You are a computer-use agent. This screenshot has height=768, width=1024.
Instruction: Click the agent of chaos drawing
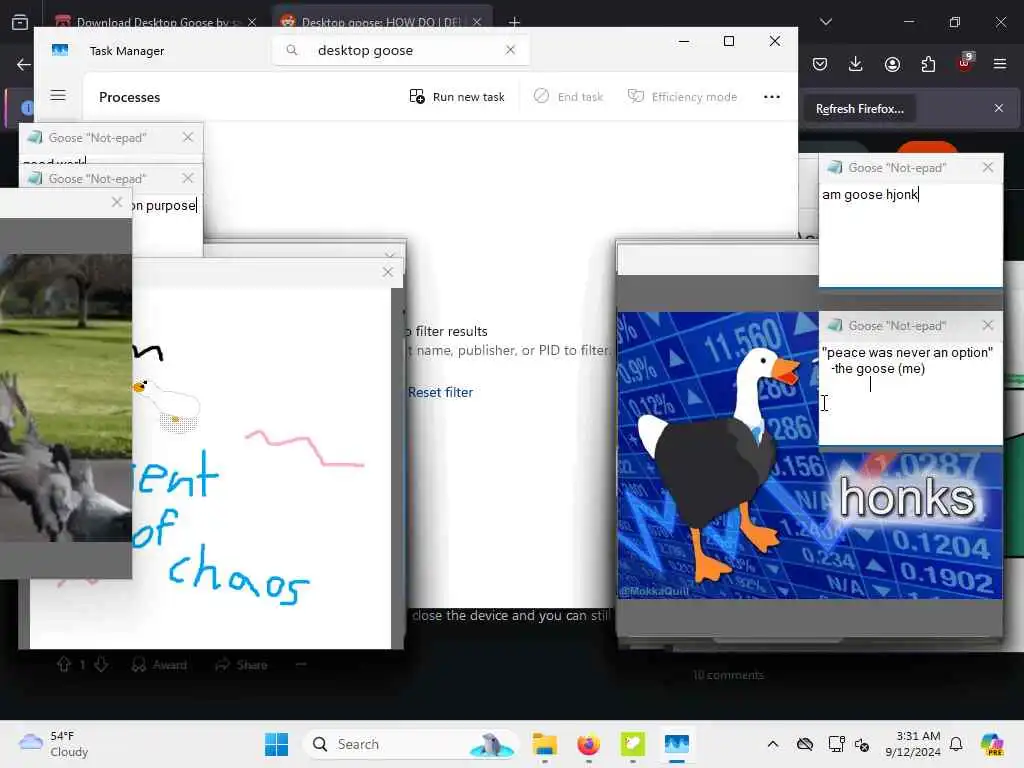coord(261,468)
